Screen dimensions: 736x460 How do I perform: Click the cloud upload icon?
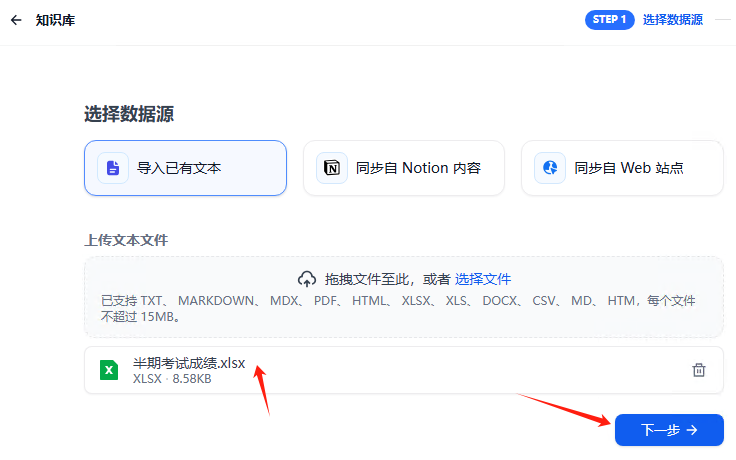click(307, 279)
